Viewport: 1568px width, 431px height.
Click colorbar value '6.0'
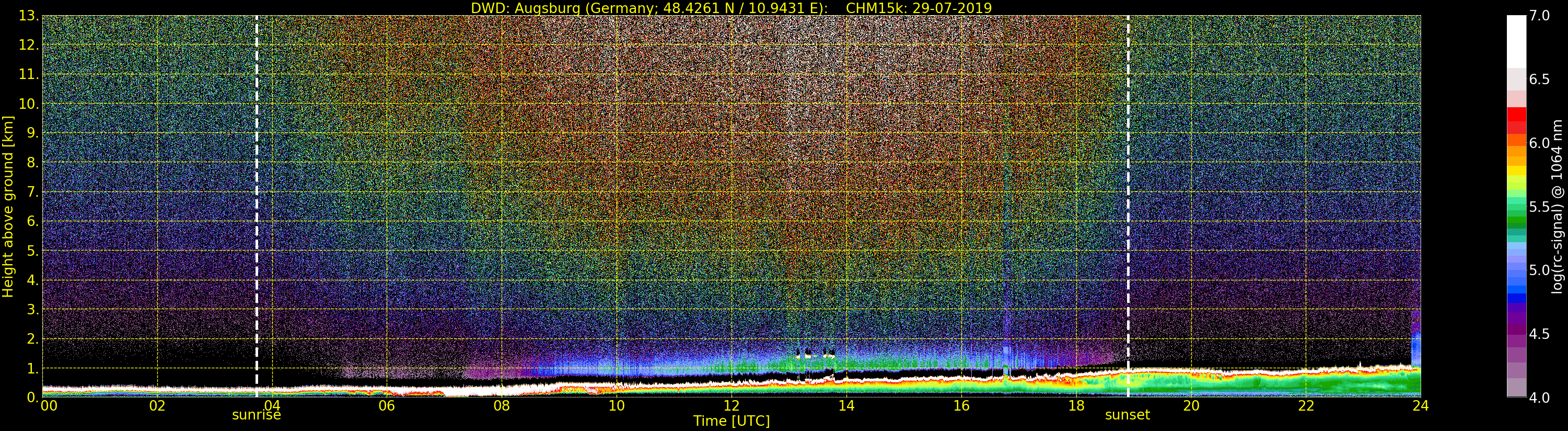click(x=1539, y=143)
